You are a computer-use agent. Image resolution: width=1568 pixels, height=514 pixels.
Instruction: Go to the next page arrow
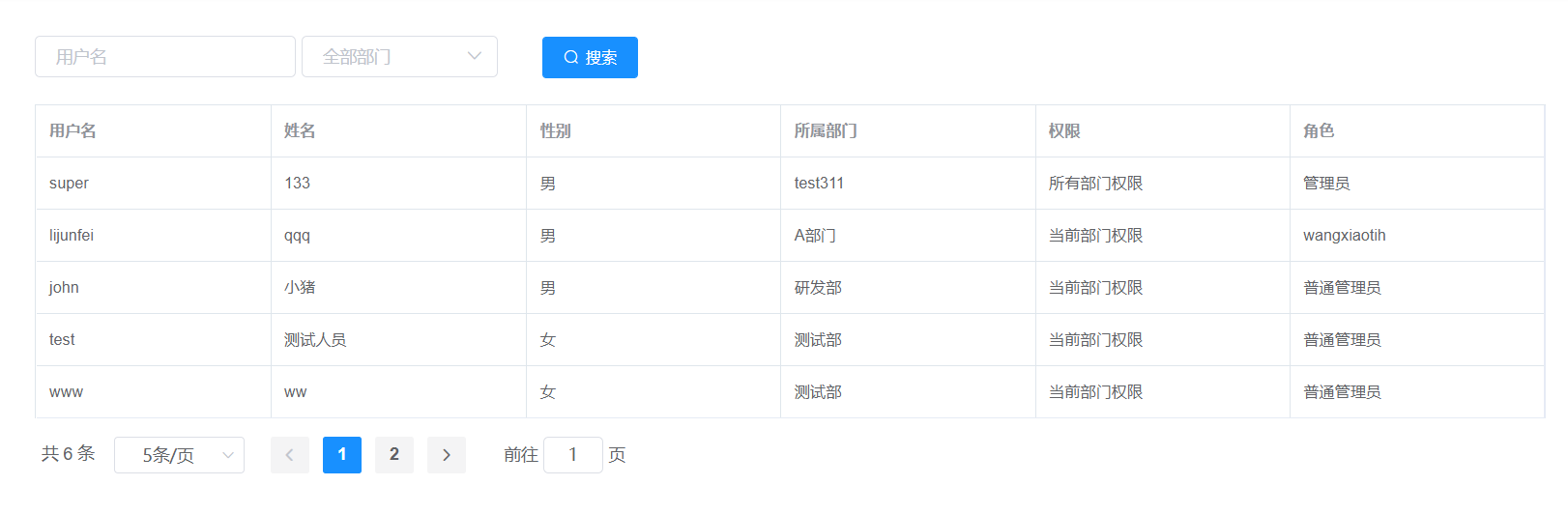[x=447, y=455]
